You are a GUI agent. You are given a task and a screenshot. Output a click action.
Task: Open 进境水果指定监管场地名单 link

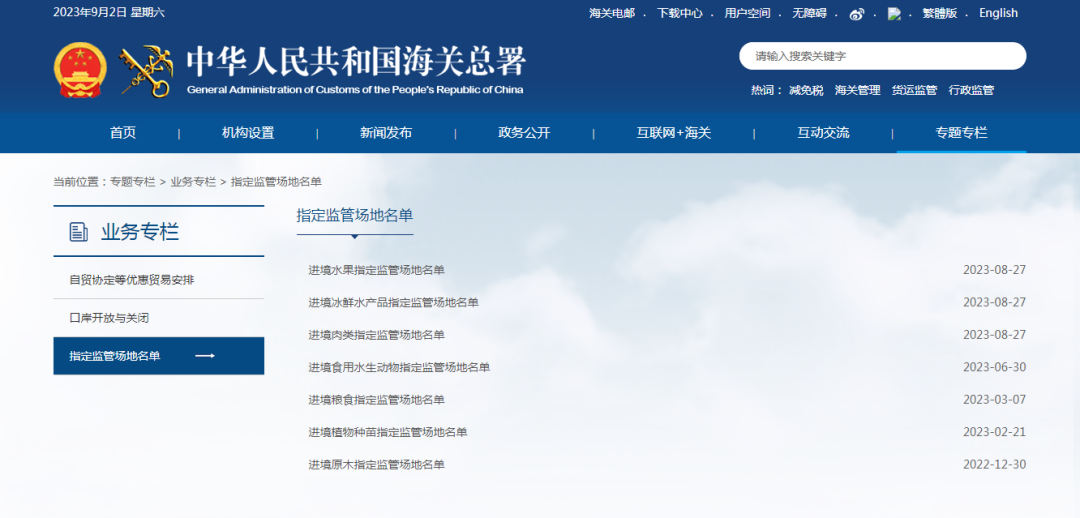tap(376, 270)
